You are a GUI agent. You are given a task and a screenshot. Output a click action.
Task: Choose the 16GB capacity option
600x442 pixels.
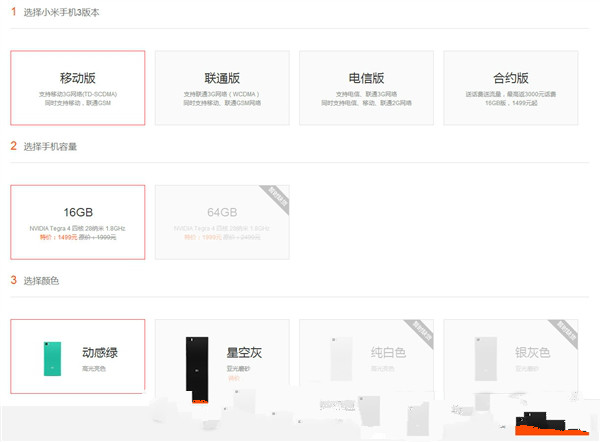[78, 221]
